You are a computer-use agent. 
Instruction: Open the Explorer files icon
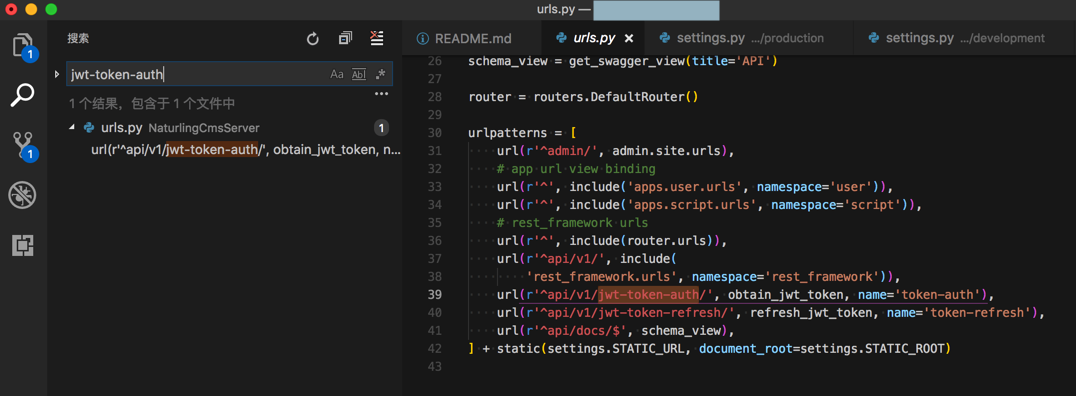[x=23, y=45]
